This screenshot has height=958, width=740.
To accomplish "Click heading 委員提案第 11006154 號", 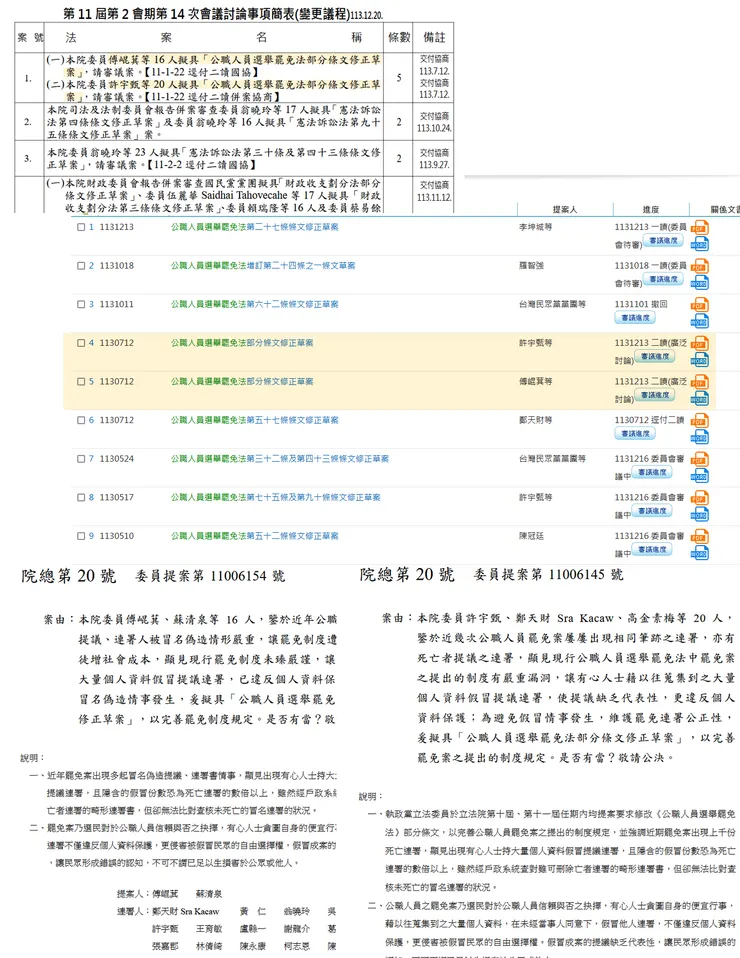I will [x=210, y=576].
